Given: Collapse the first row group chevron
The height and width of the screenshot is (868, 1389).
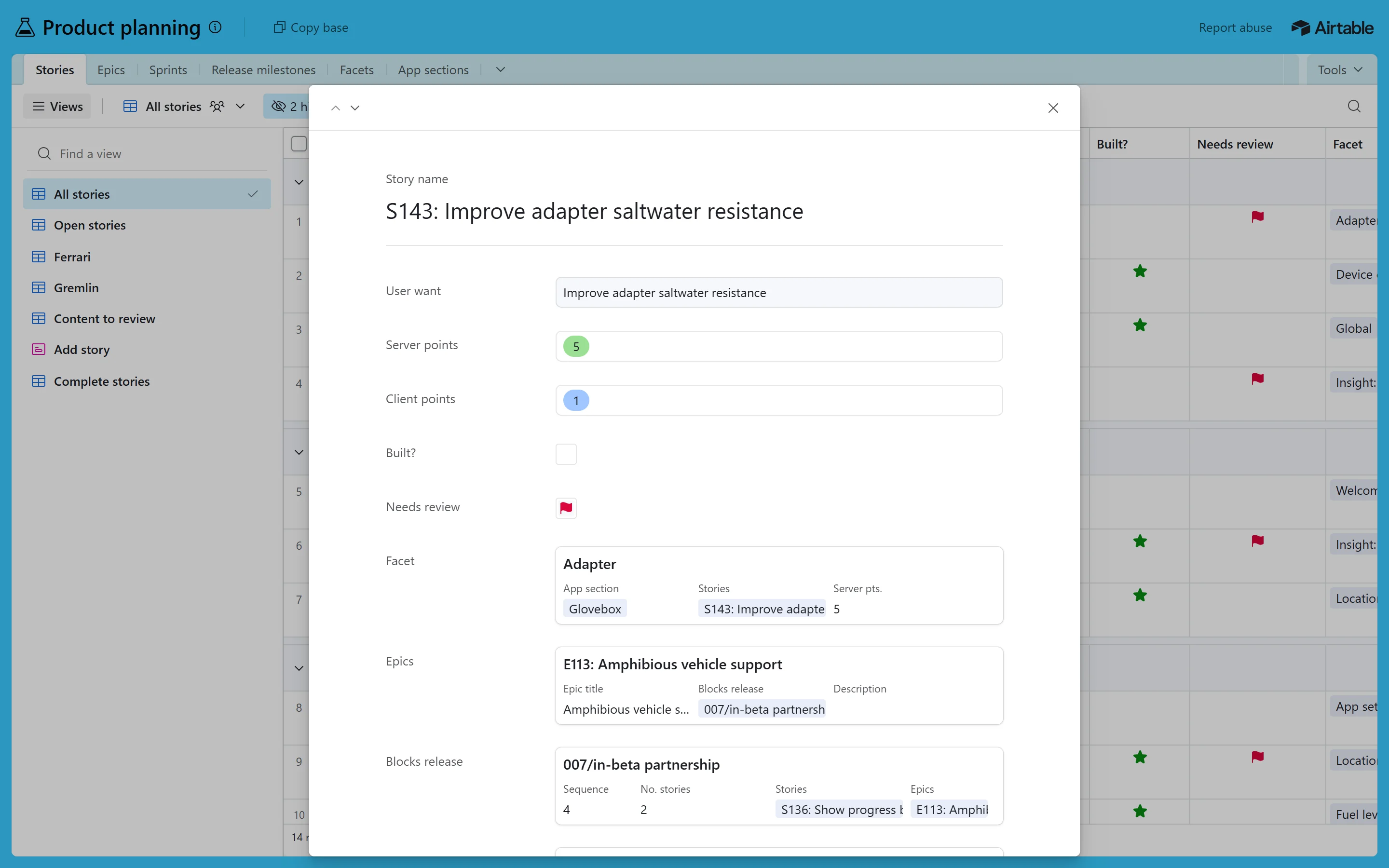Looking at the screenshot, I should pos(299,182).
